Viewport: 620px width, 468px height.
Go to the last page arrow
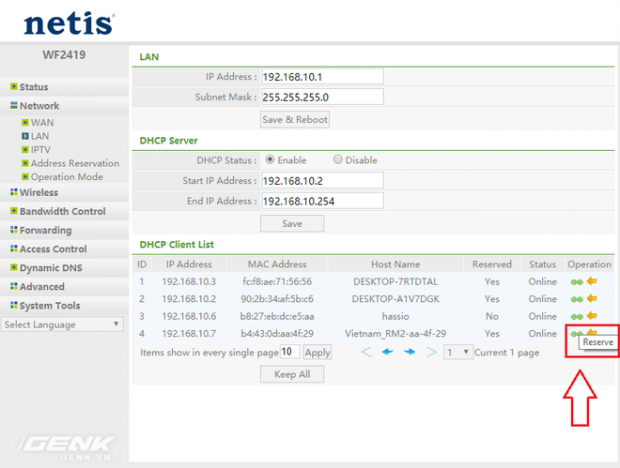431,352
